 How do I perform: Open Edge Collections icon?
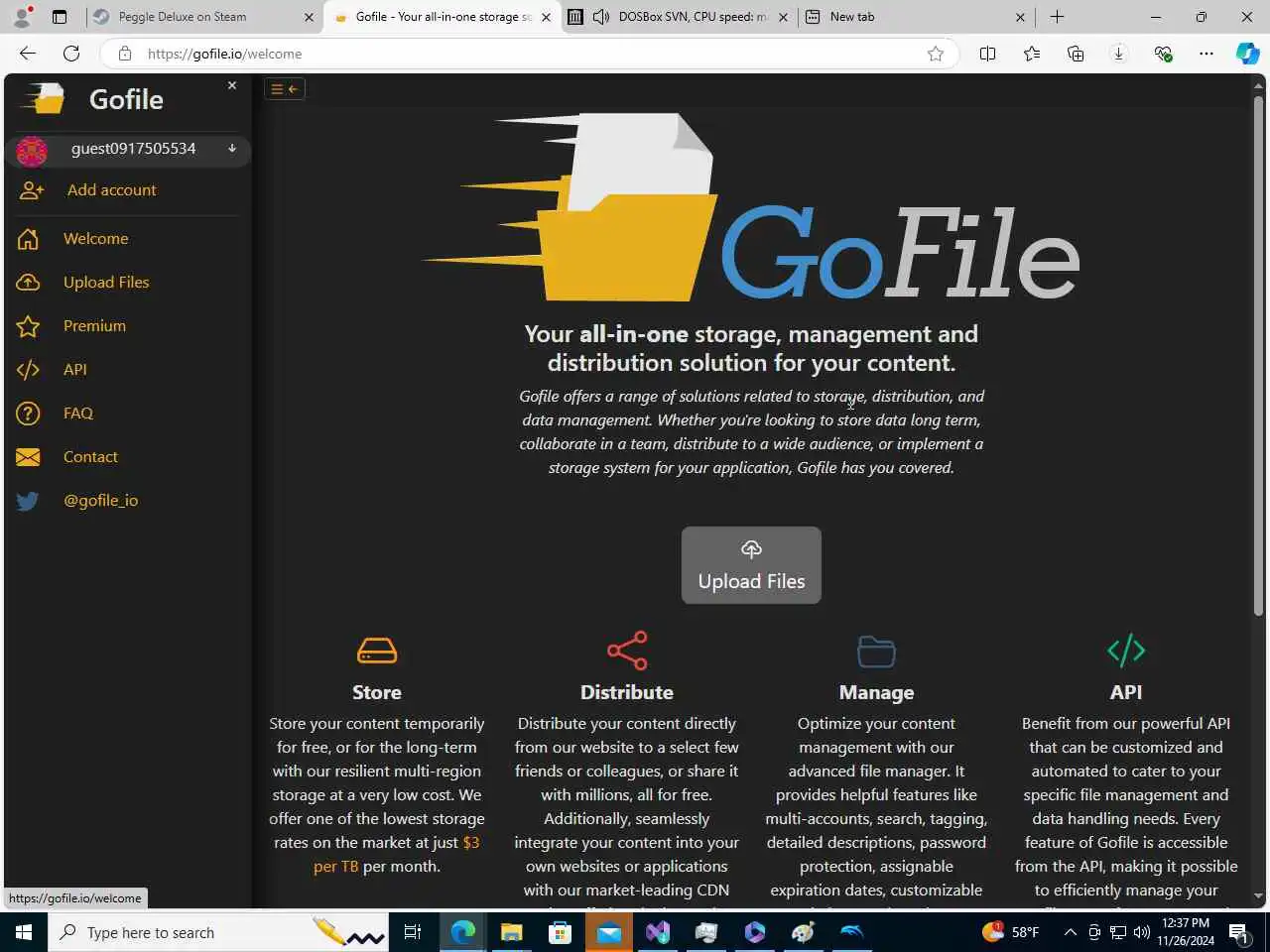(x=1076, y=54)
